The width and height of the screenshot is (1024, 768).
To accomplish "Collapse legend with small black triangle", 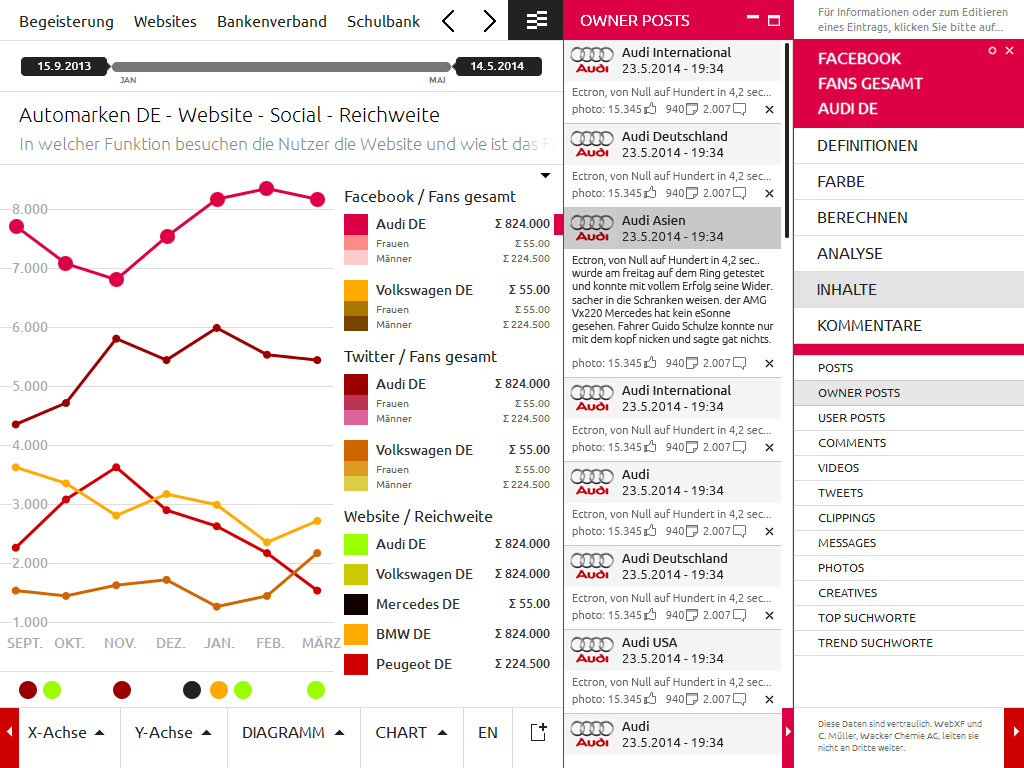I will tap(545, 175).
